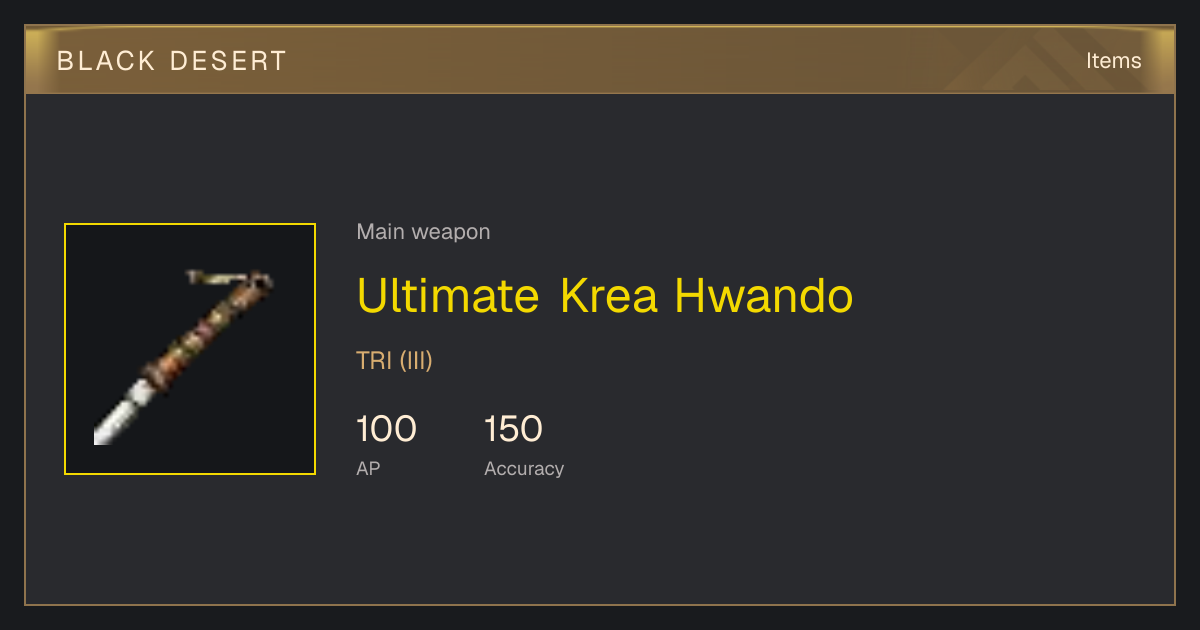
Task: Click the Accuracy stat label
Action: [x=524, y=469]
